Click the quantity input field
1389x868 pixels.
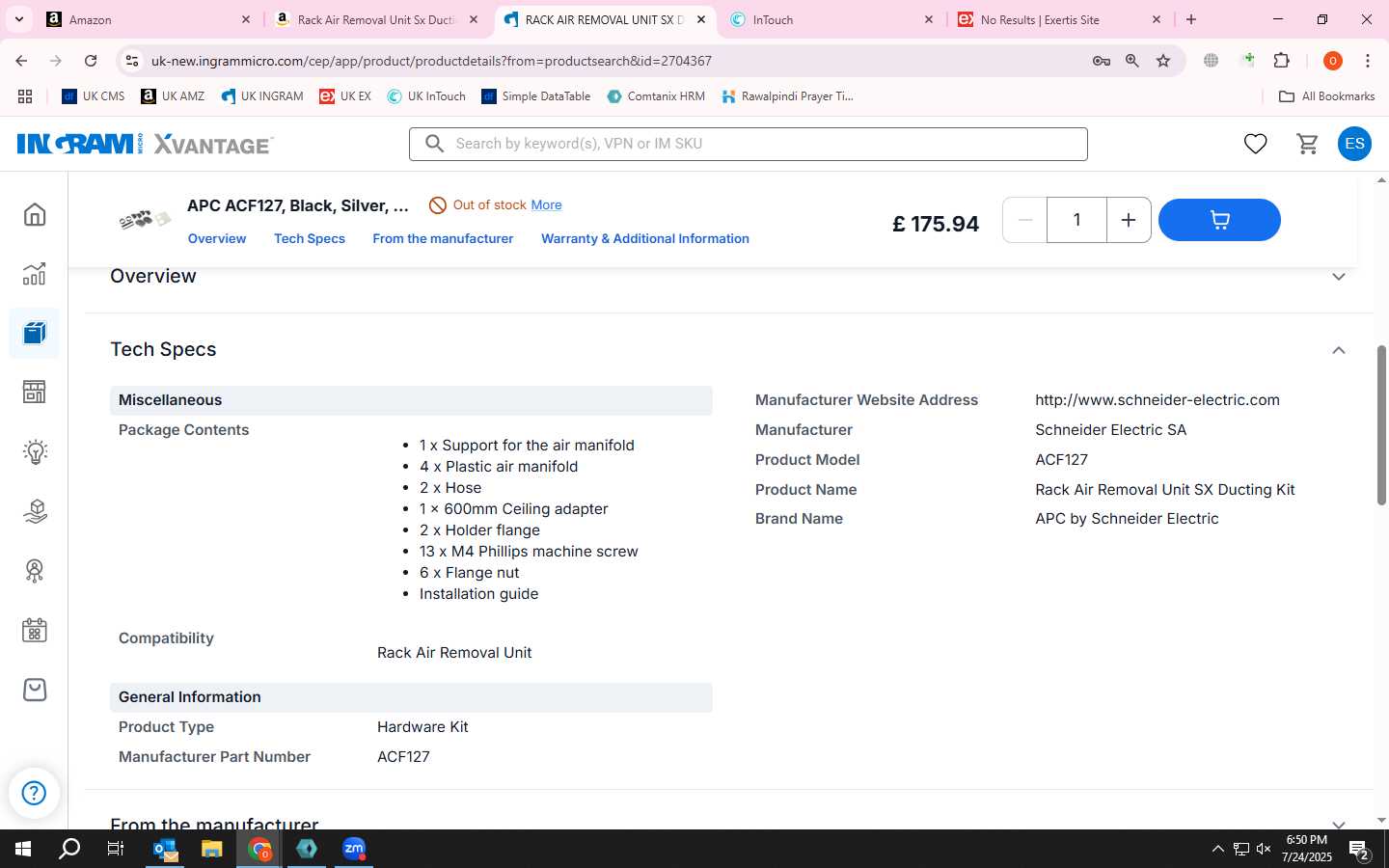pyautogui.click(x=1076, y=220)
